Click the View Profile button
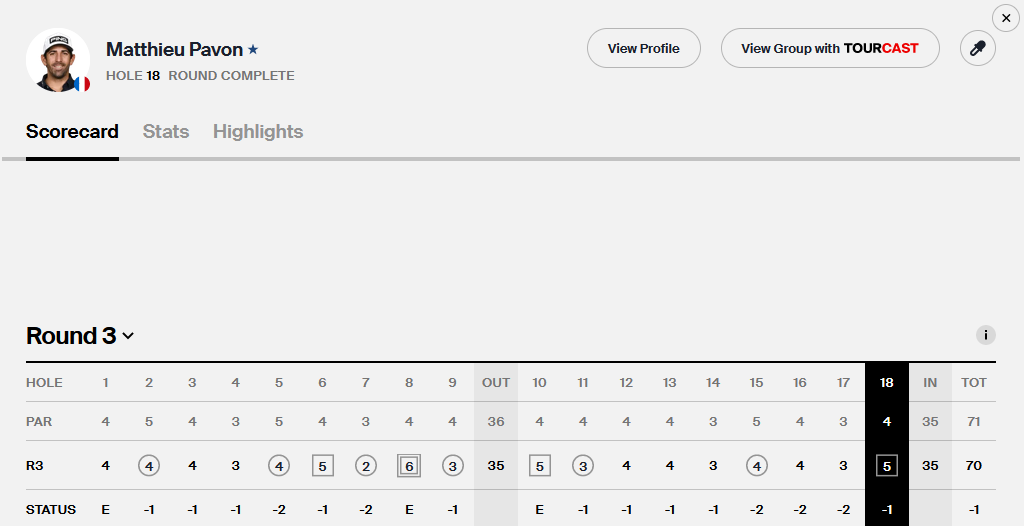The image size is (1024, 526). point(643,48)
